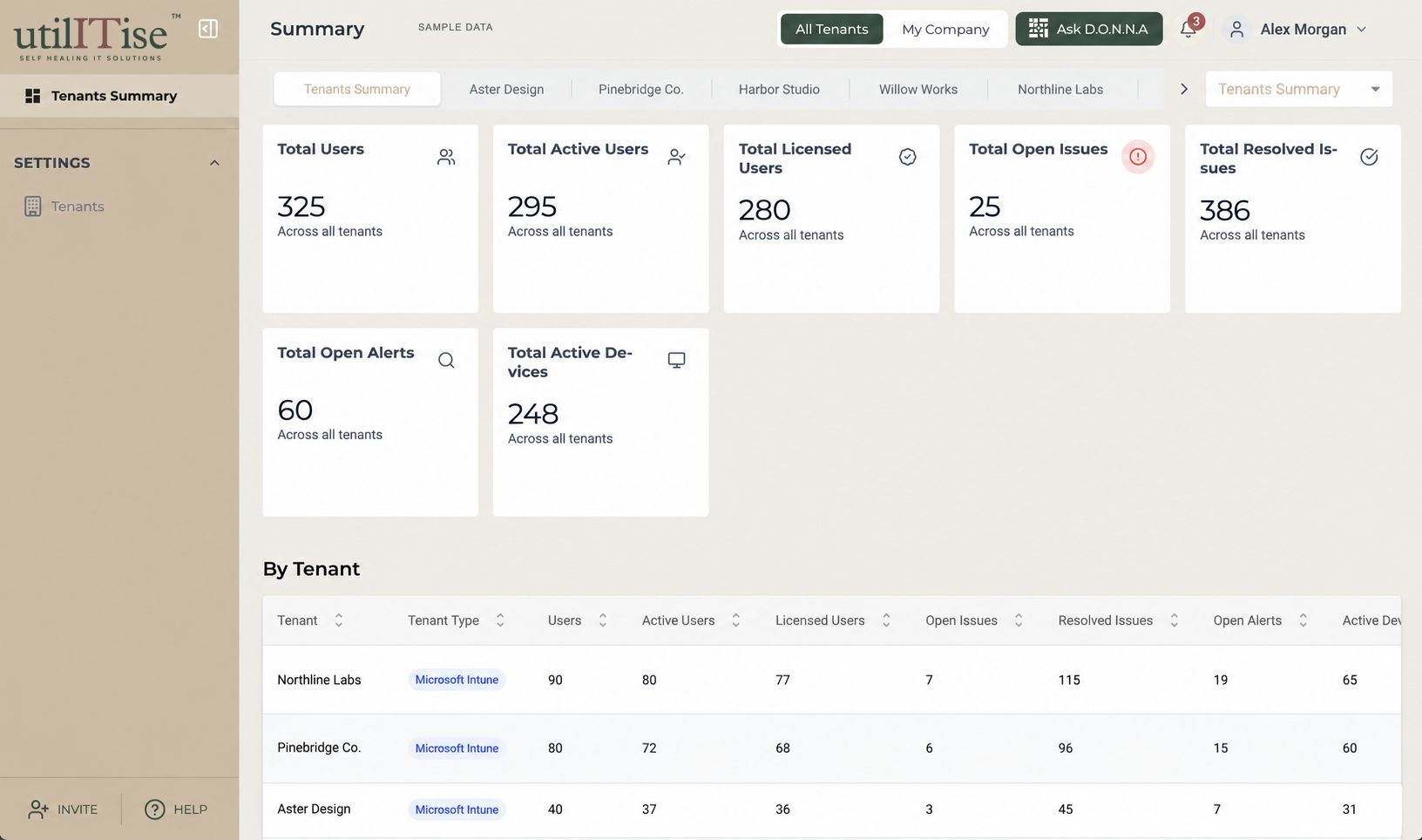
Task: Show more tenant tabs with right chevron
Action: (1183, 89)
